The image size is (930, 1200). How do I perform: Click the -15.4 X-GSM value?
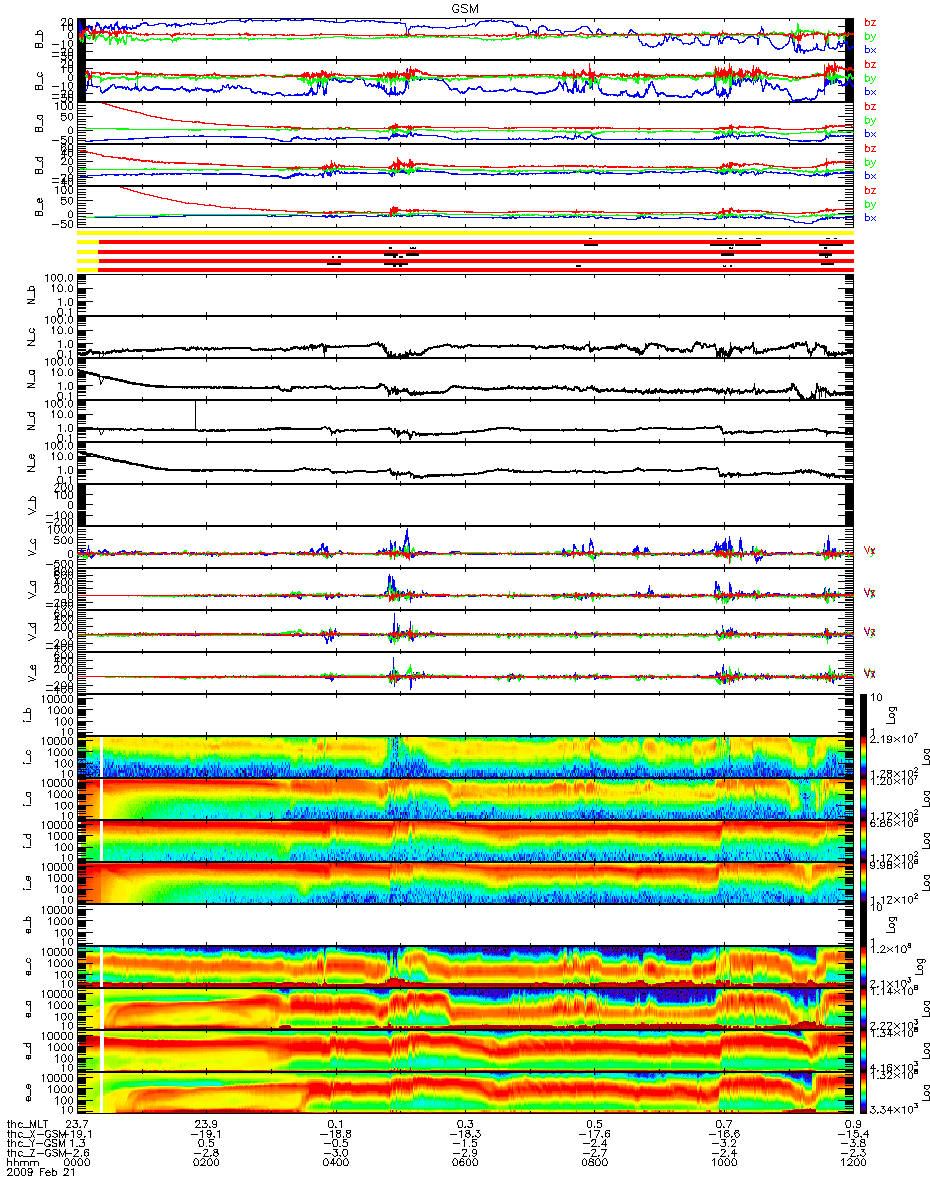coord(853,1135)
